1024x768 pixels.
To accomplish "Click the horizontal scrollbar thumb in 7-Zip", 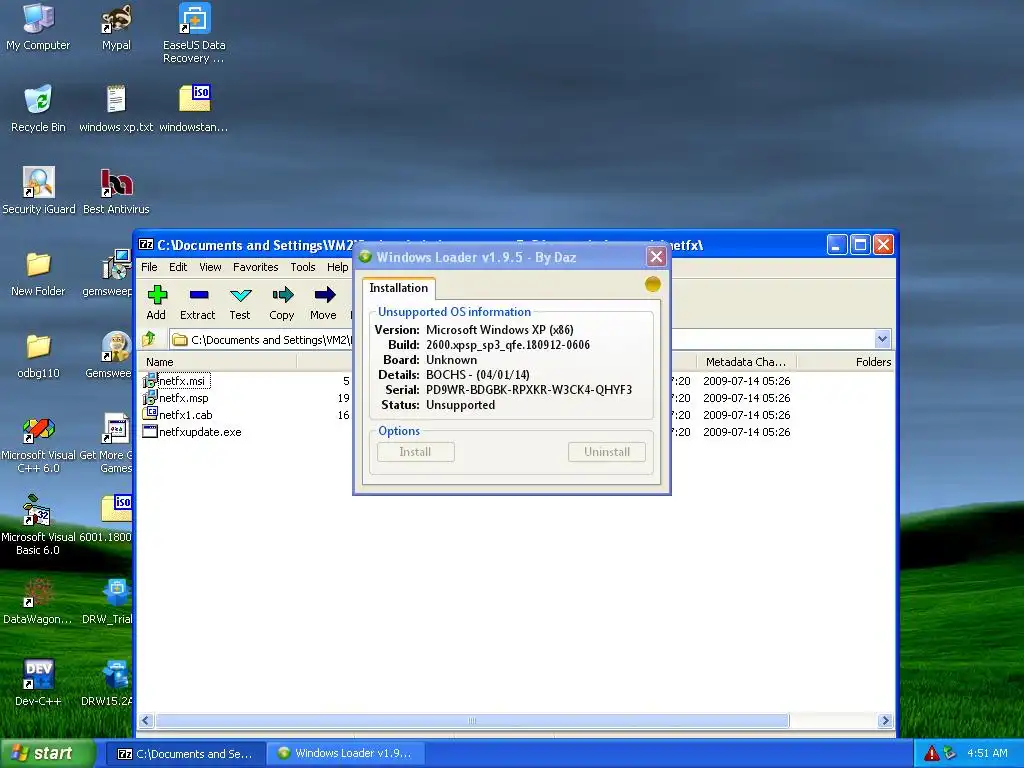I will 472,721.
